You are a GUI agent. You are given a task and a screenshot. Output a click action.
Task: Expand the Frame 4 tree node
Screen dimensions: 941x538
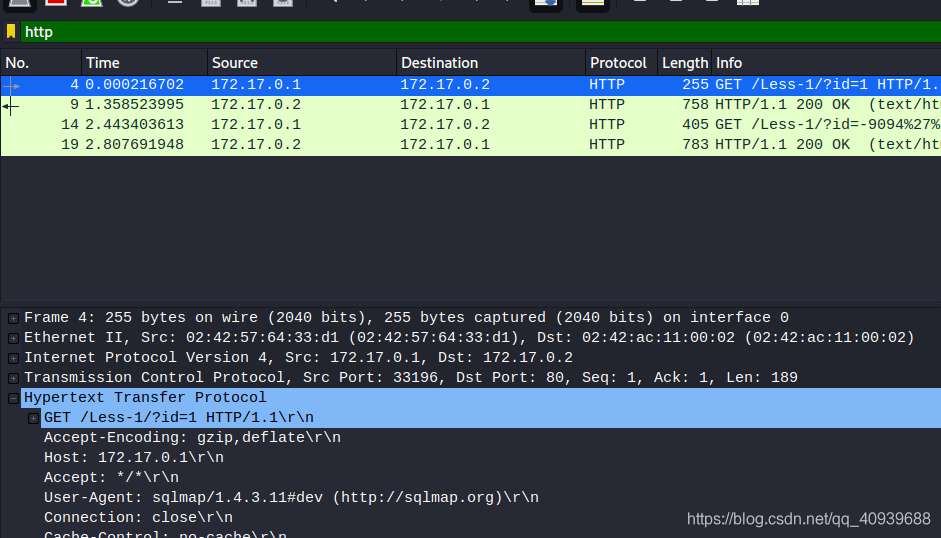[13, 318]
